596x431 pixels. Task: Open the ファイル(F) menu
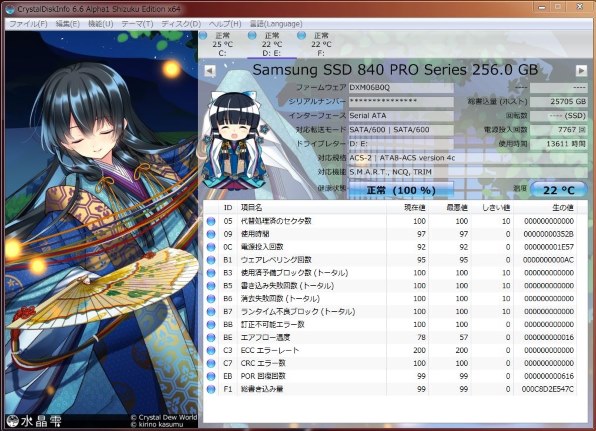coord(28,24)
